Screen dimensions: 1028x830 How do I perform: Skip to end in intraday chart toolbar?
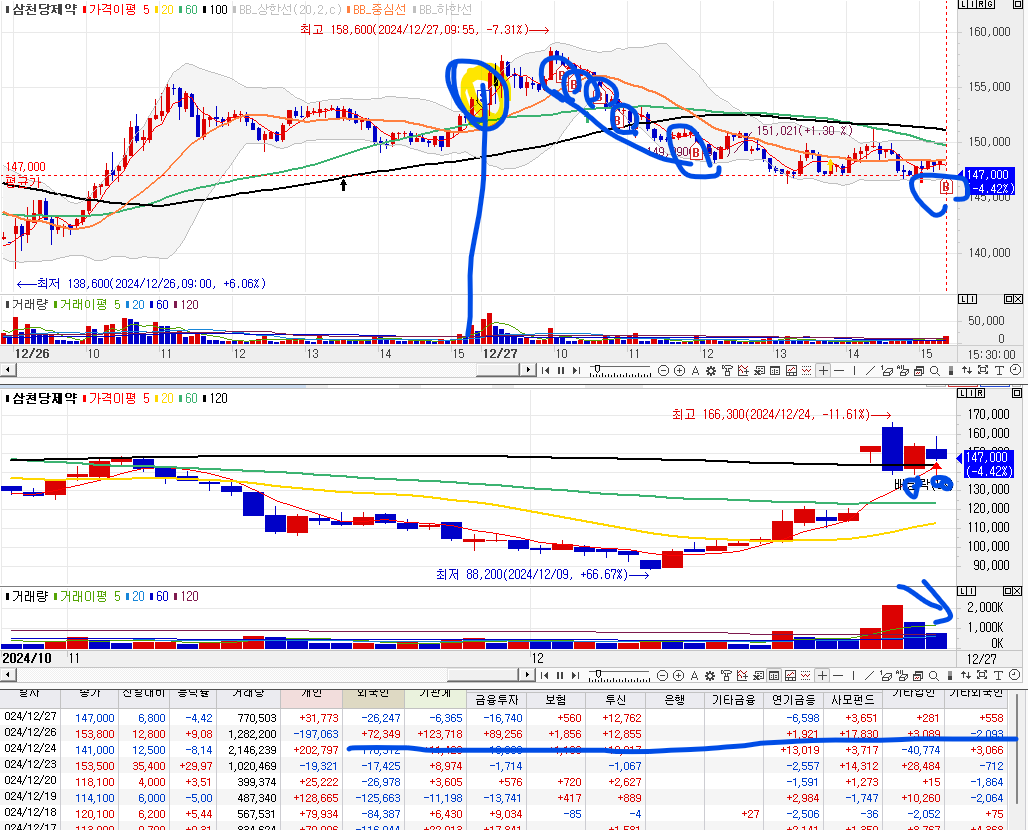576,370
